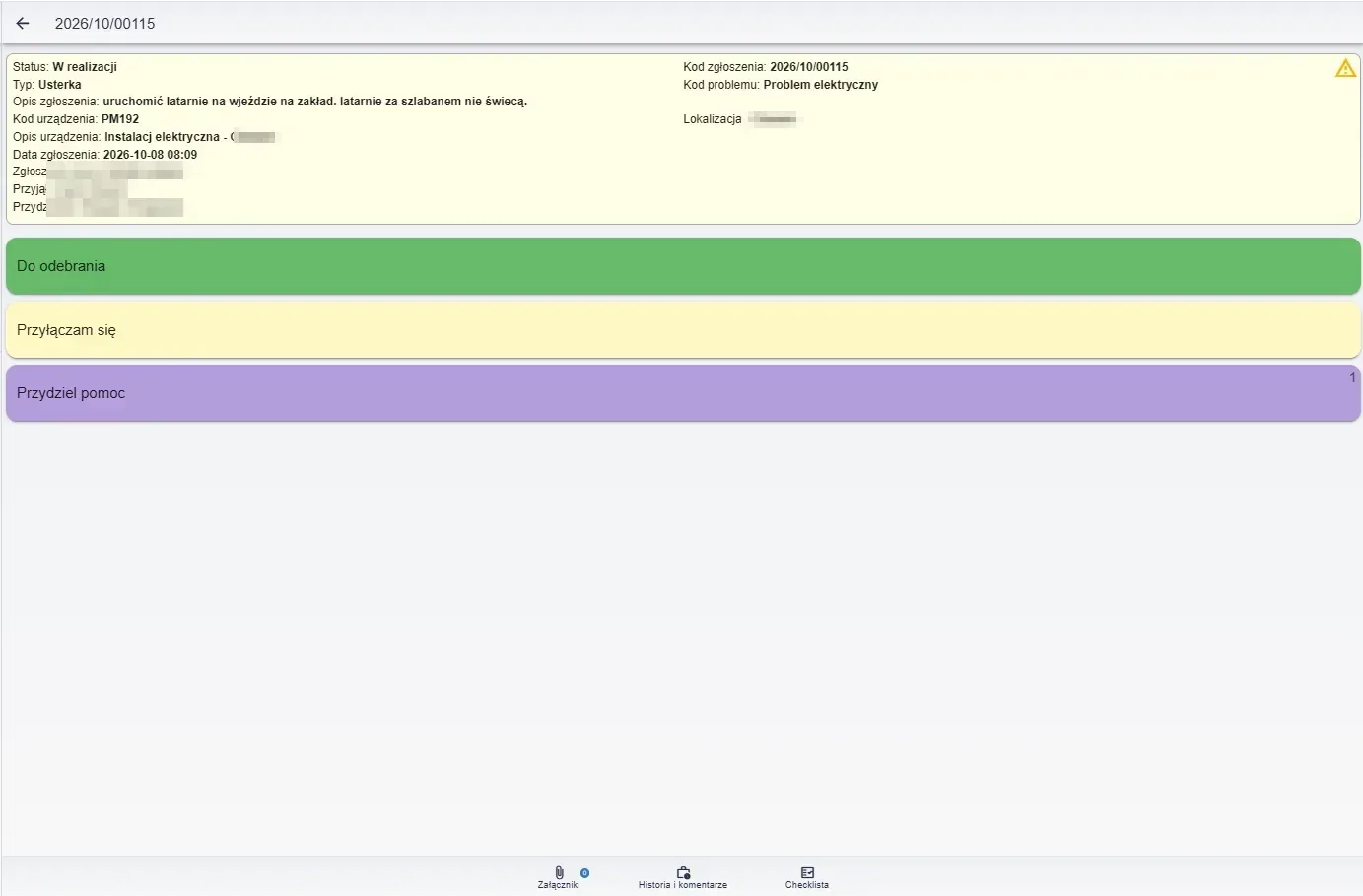Click the Załączniki label
Viewport: 1363px width, 896px height.
tap(559, 885)
